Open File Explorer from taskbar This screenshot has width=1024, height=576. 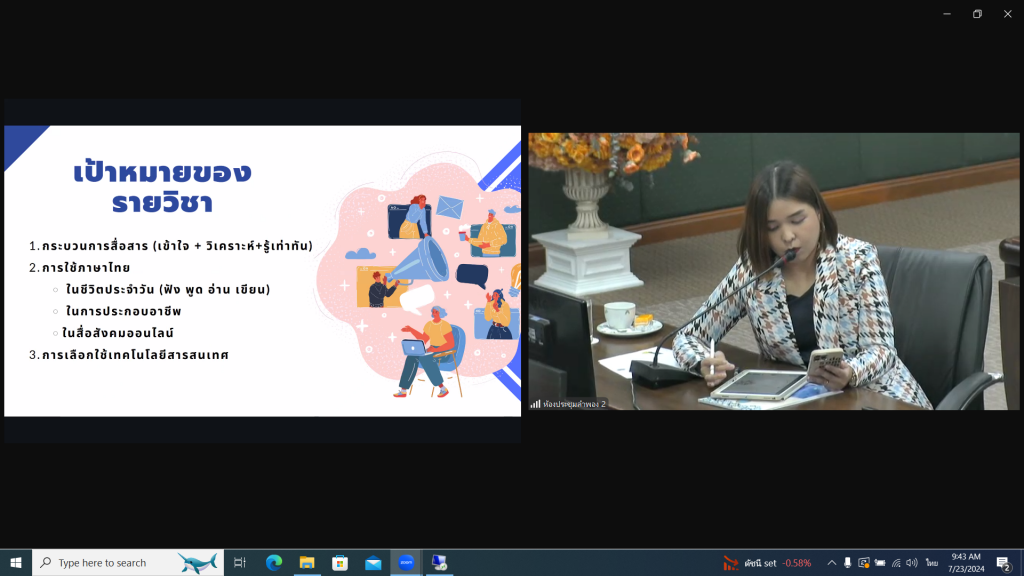tap(307, 563)
